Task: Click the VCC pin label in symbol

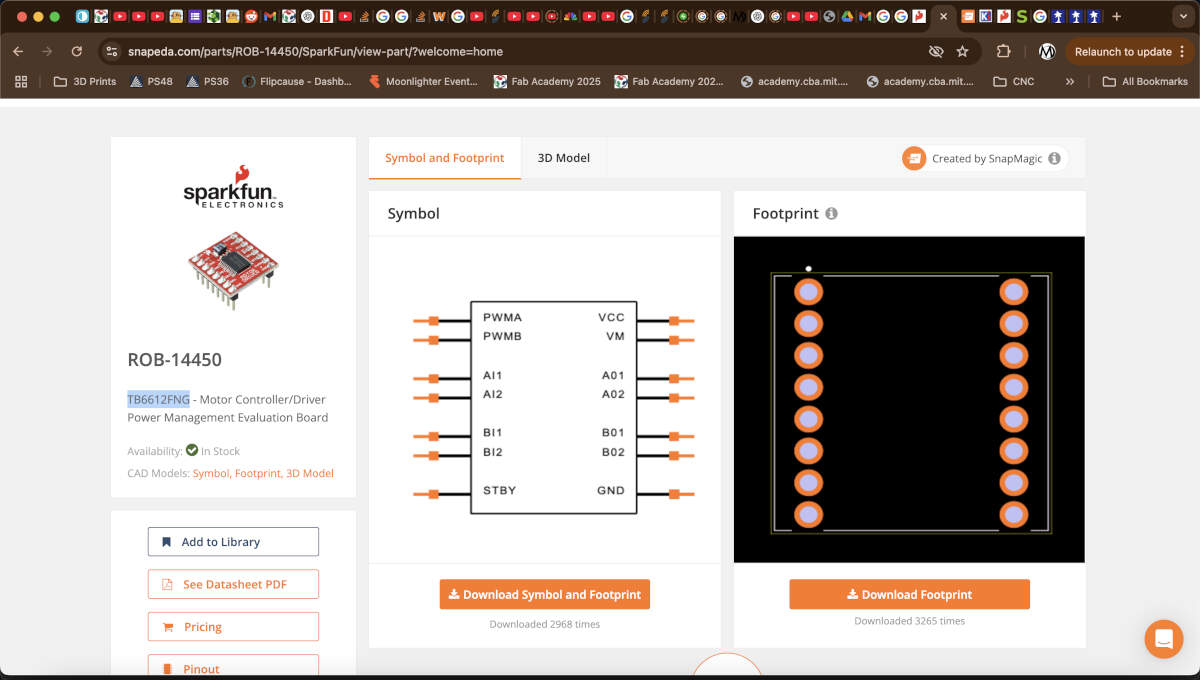Action: click(x=611, y=317)
